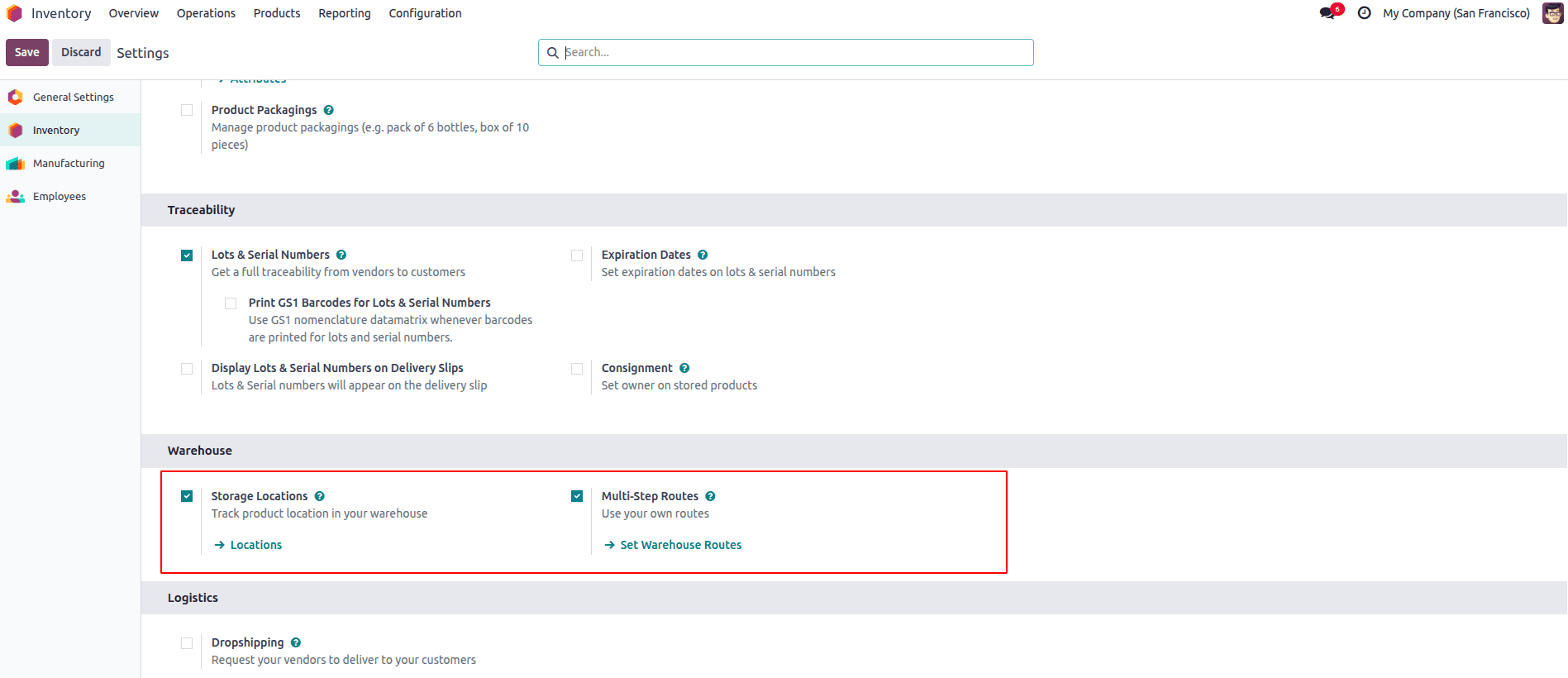Open help for Storage Locations
This screenshot has width=1568, height=678.
click(320, 496)
